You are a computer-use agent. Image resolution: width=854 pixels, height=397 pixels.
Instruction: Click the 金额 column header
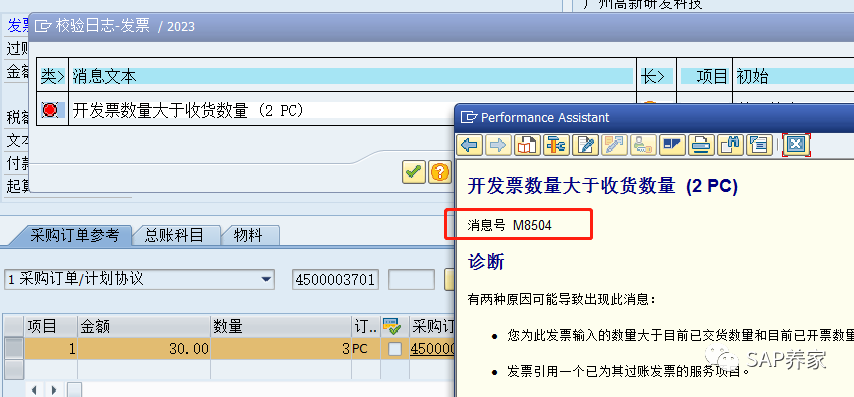144,326
